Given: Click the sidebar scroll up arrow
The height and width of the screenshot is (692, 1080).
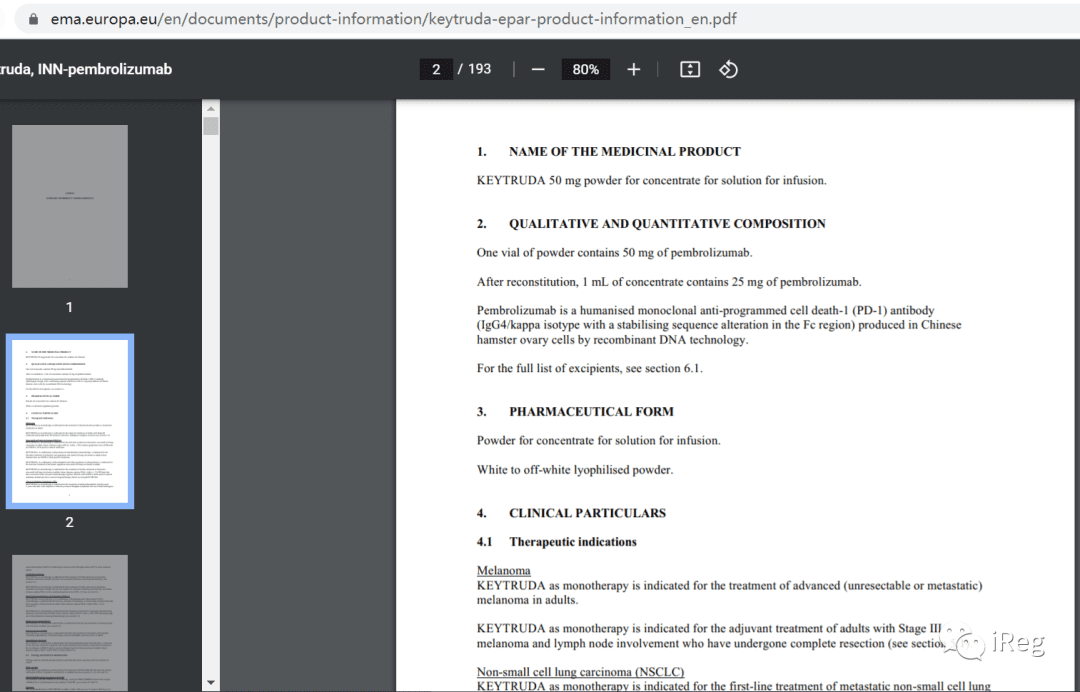Looking at the screenshot, I should pyautogui.click(x=211, y=108).
